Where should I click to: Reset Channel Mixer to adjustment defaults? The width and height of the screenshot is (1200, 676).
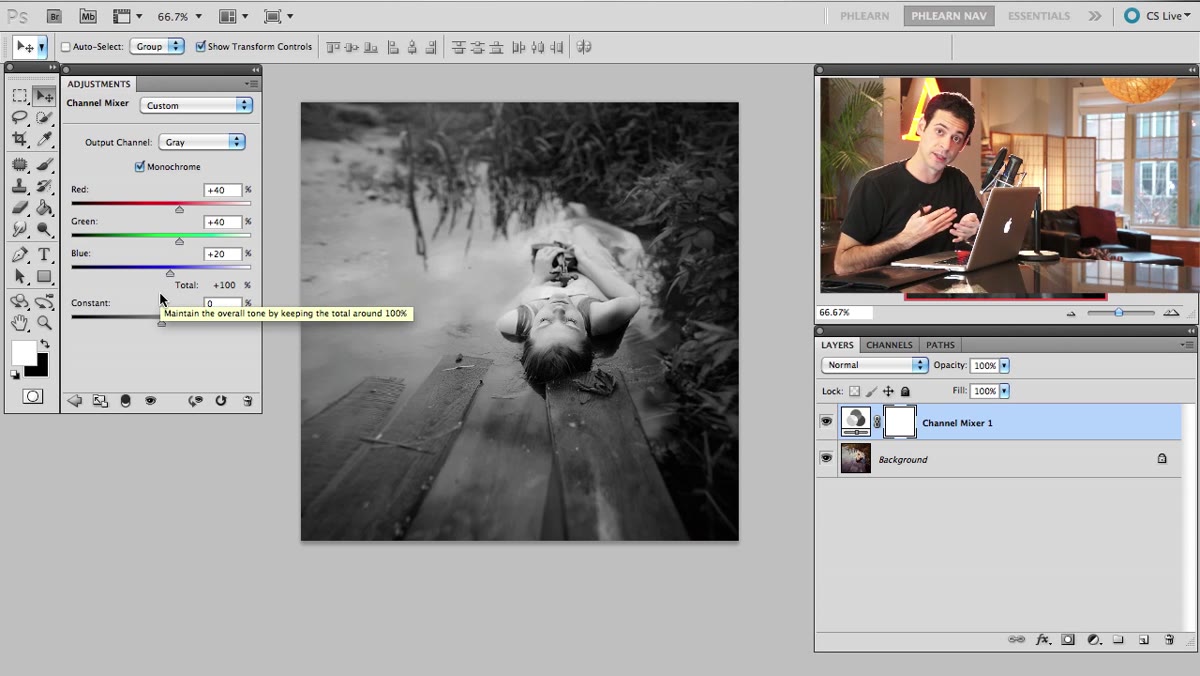tap(220, 401)
